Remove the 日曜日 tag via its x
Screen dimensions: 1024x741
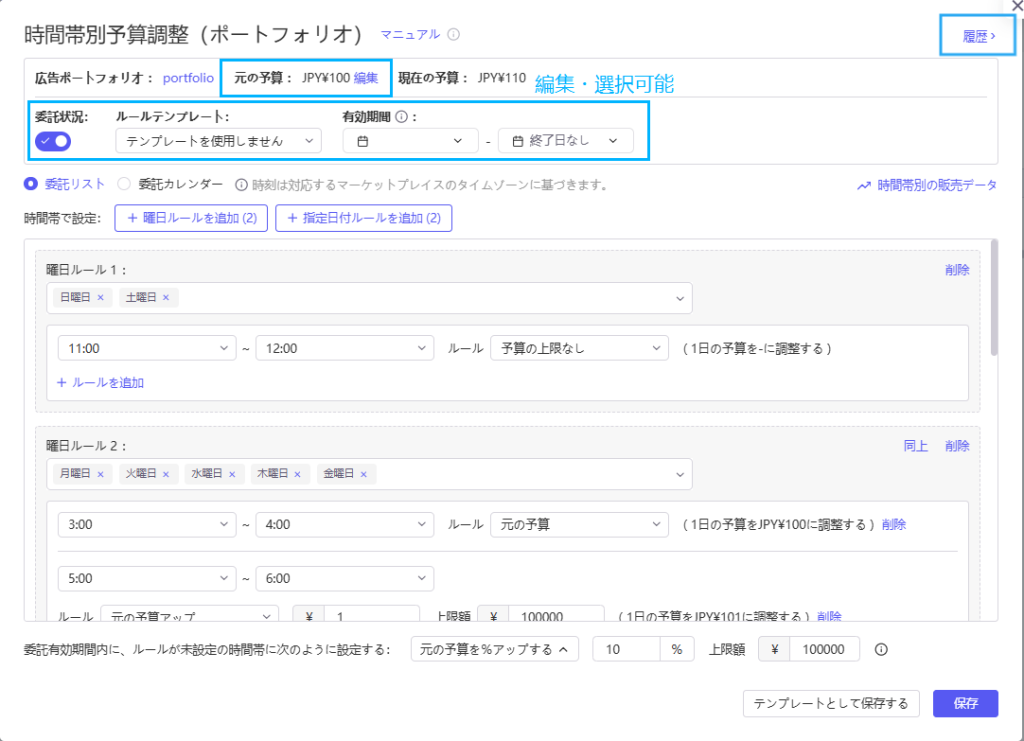point(101,298)
